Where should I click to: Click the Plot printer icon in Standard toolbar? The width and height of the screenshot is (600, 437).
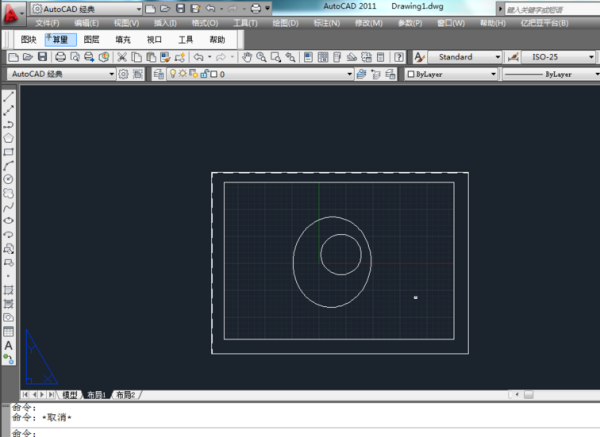(60, 57)
